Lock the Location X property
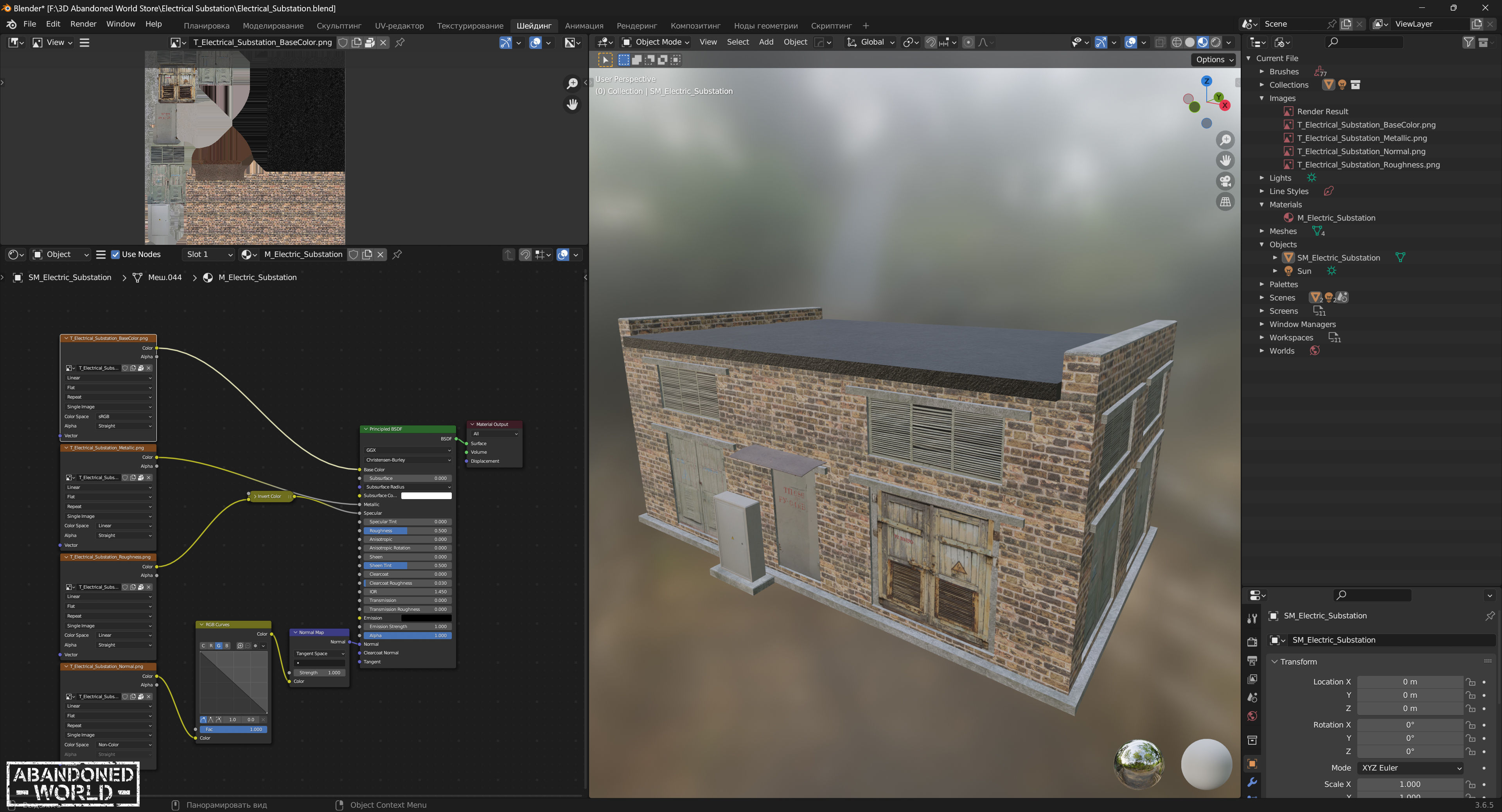The height and width of the screenshot is (812, 1502). coord(1471,681)
